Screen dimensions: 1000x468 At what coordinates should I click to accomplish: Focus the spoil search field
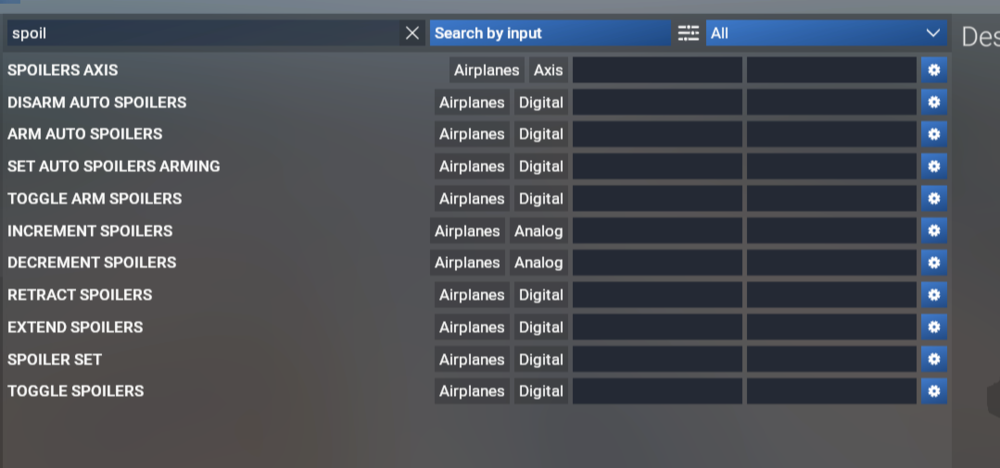[x=200, y=33]
